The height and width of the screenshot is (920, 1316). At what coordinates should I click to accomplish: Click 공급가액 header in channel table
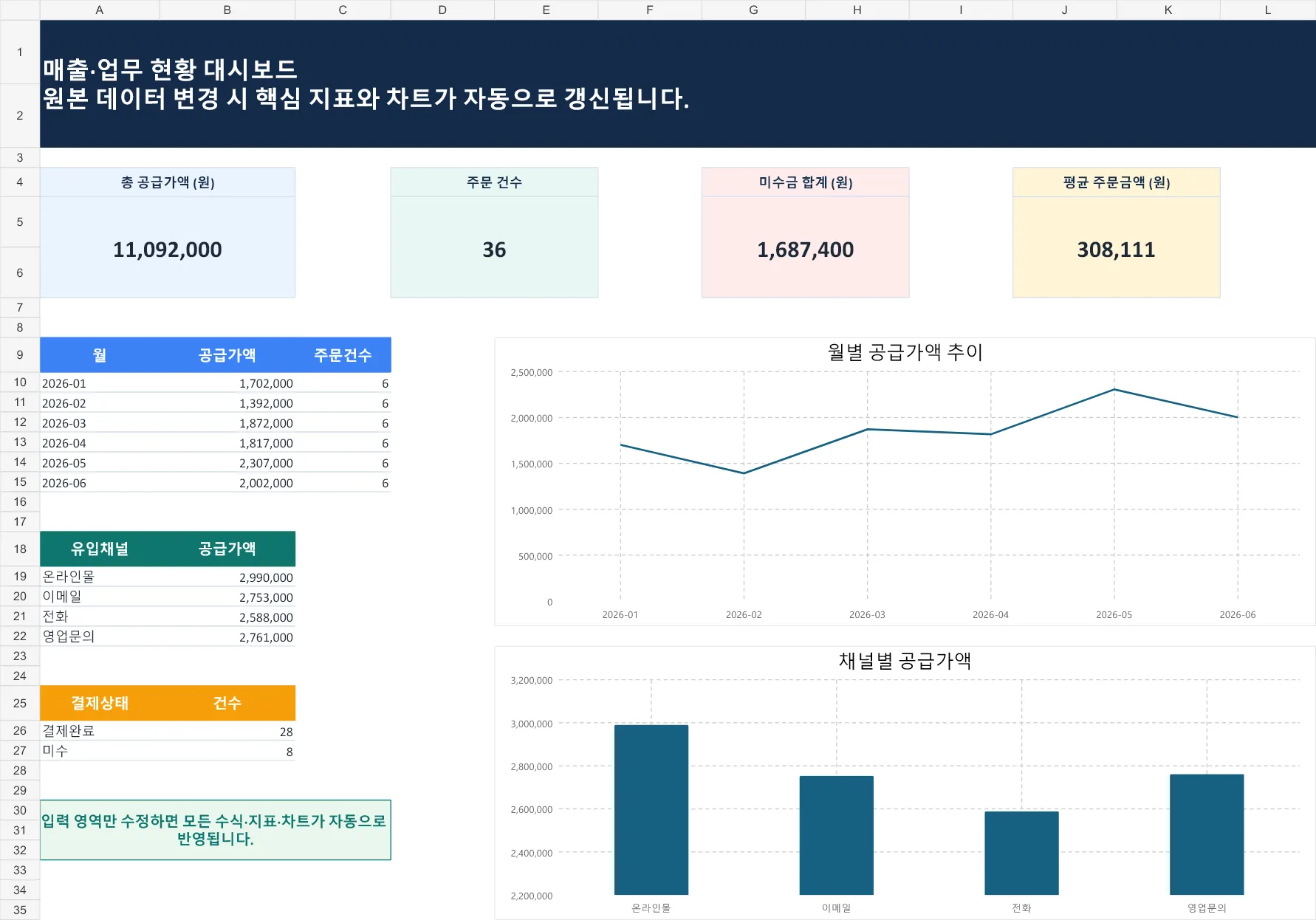coord(227,549)
